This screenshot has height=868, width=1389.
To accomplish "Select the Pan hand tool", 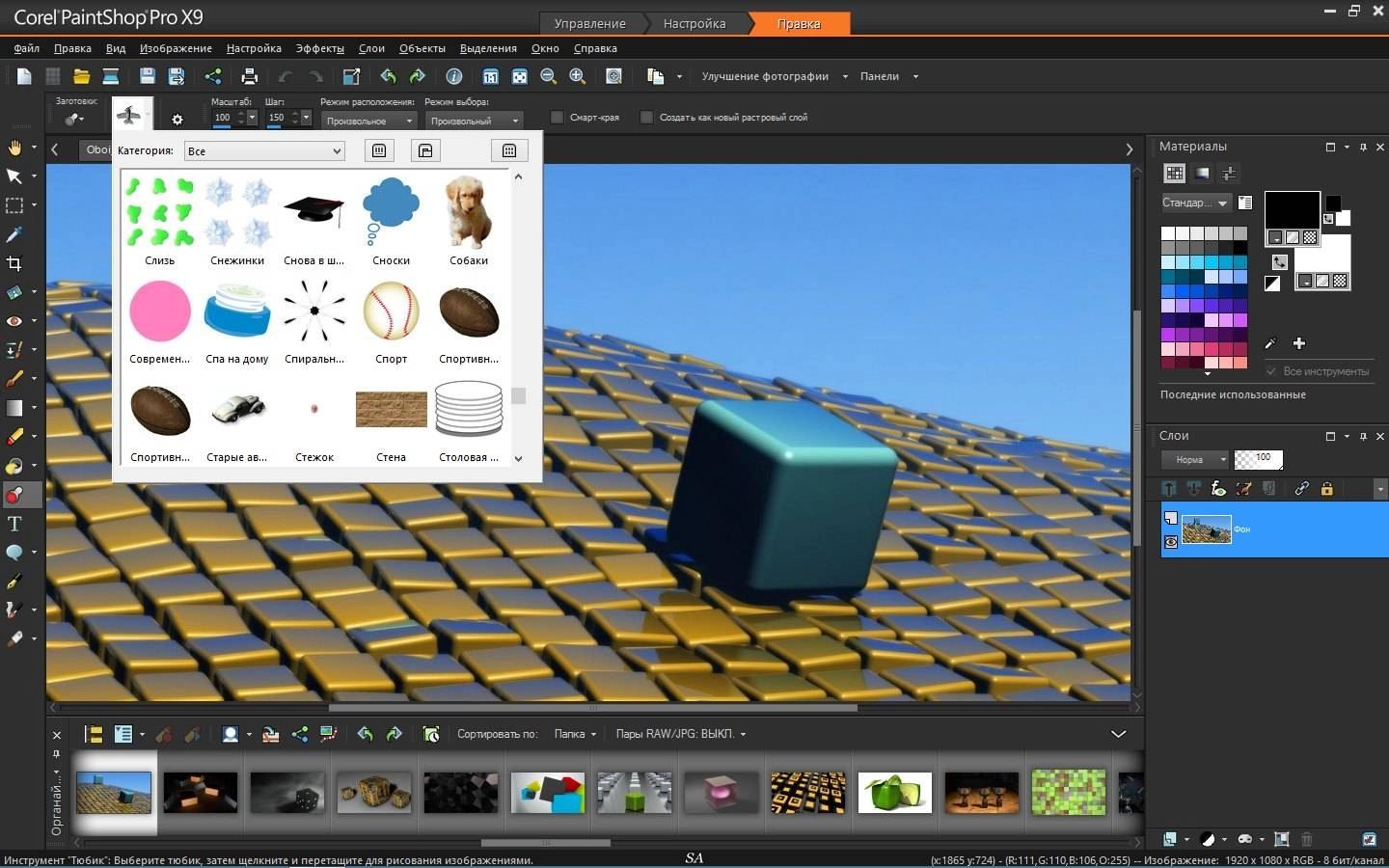I will [x=14, y=148].
